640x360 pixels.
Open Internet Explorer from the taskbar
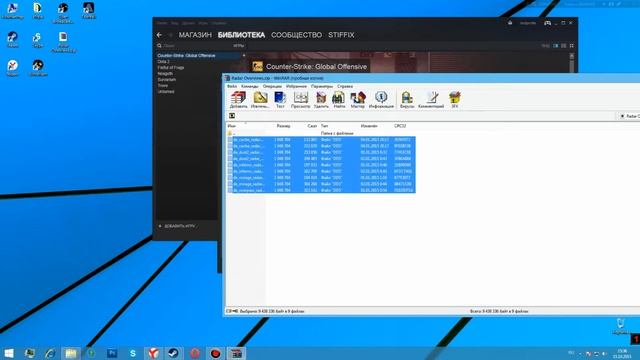tap(50, 353)
